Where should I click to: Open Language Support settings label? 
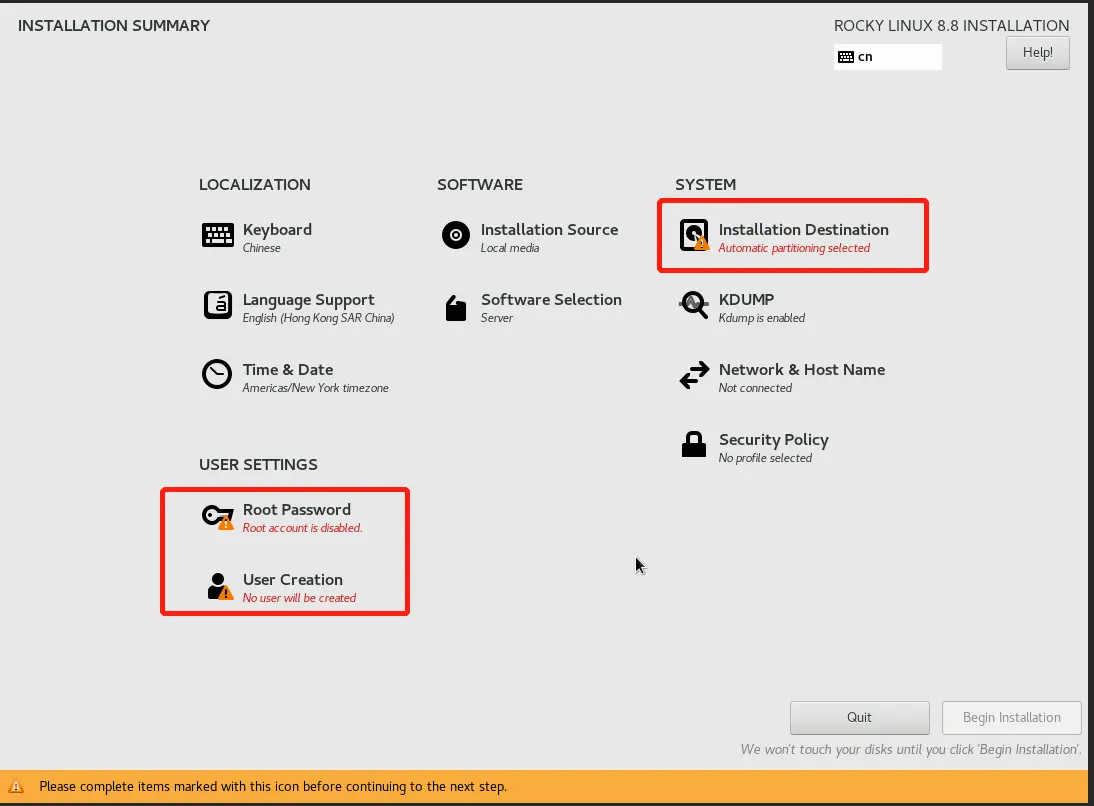308,300
